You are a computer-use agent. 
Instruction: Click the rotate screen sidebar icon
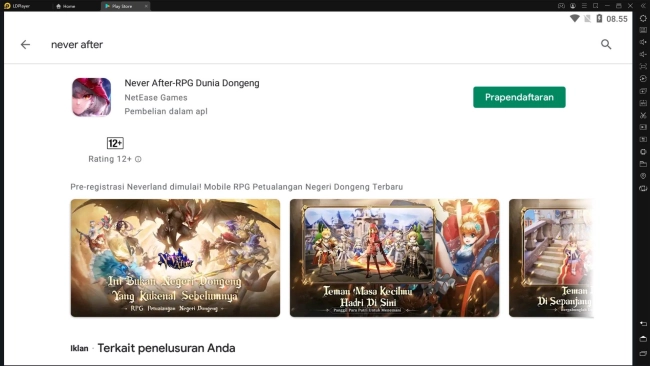tap(643, 188)
